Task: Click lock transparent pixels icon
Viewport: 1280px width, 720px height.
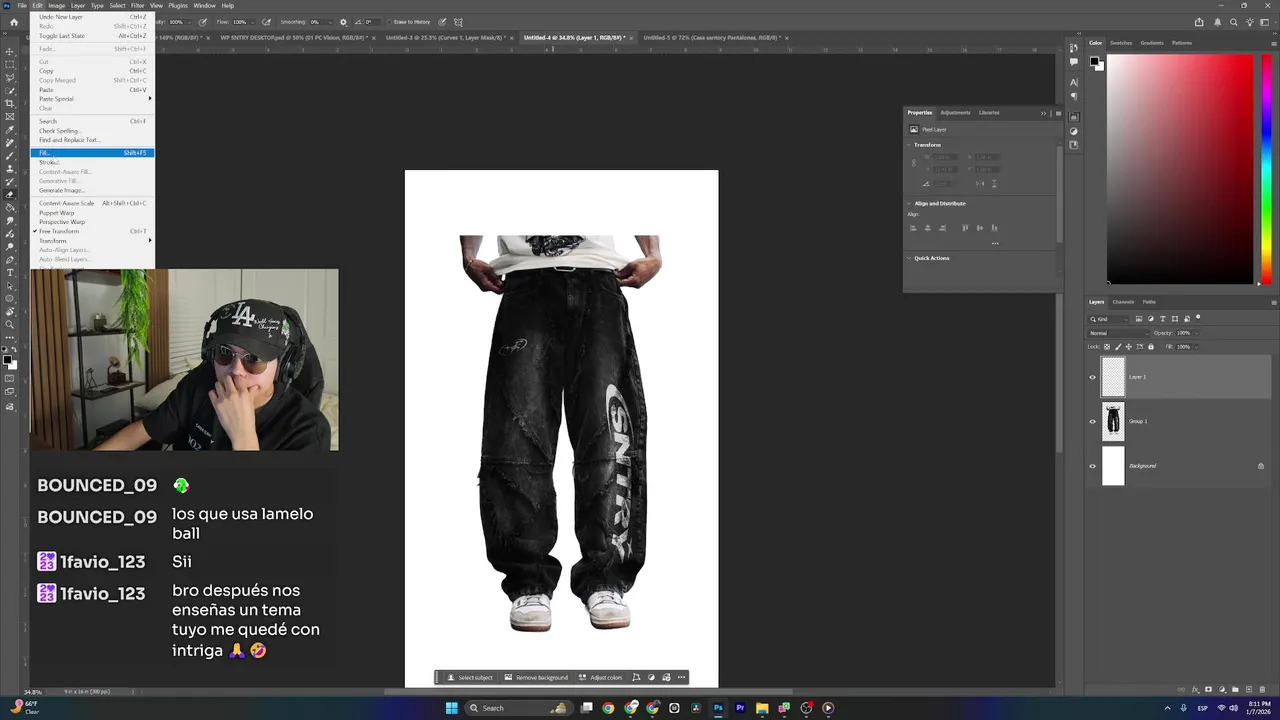Action: (x=1107, y=347)
